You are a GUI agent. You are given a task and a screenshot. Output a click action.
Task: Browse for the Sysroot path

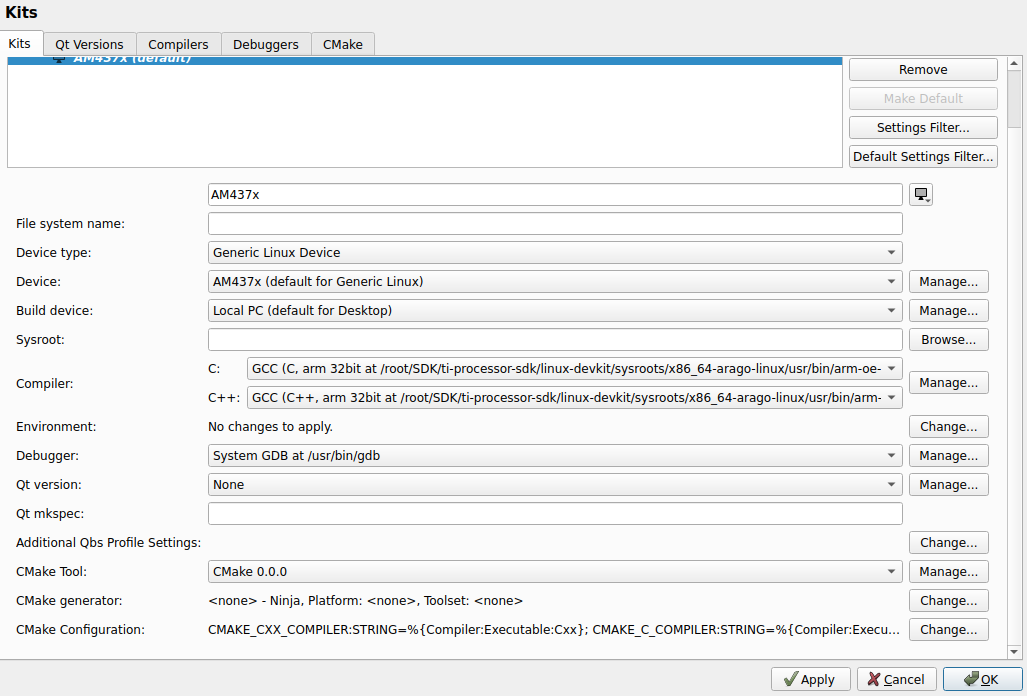[x=948, y=340]
